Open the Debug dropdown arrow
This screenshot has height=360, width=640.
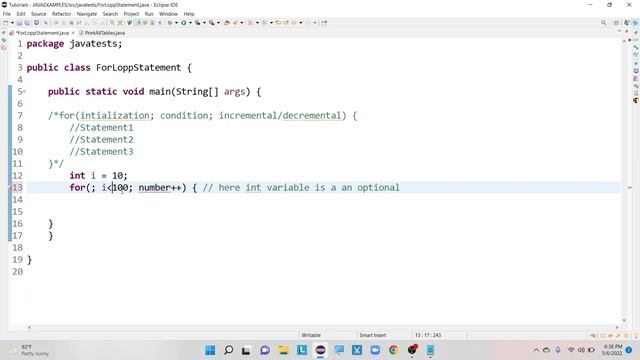click(176, 23)
